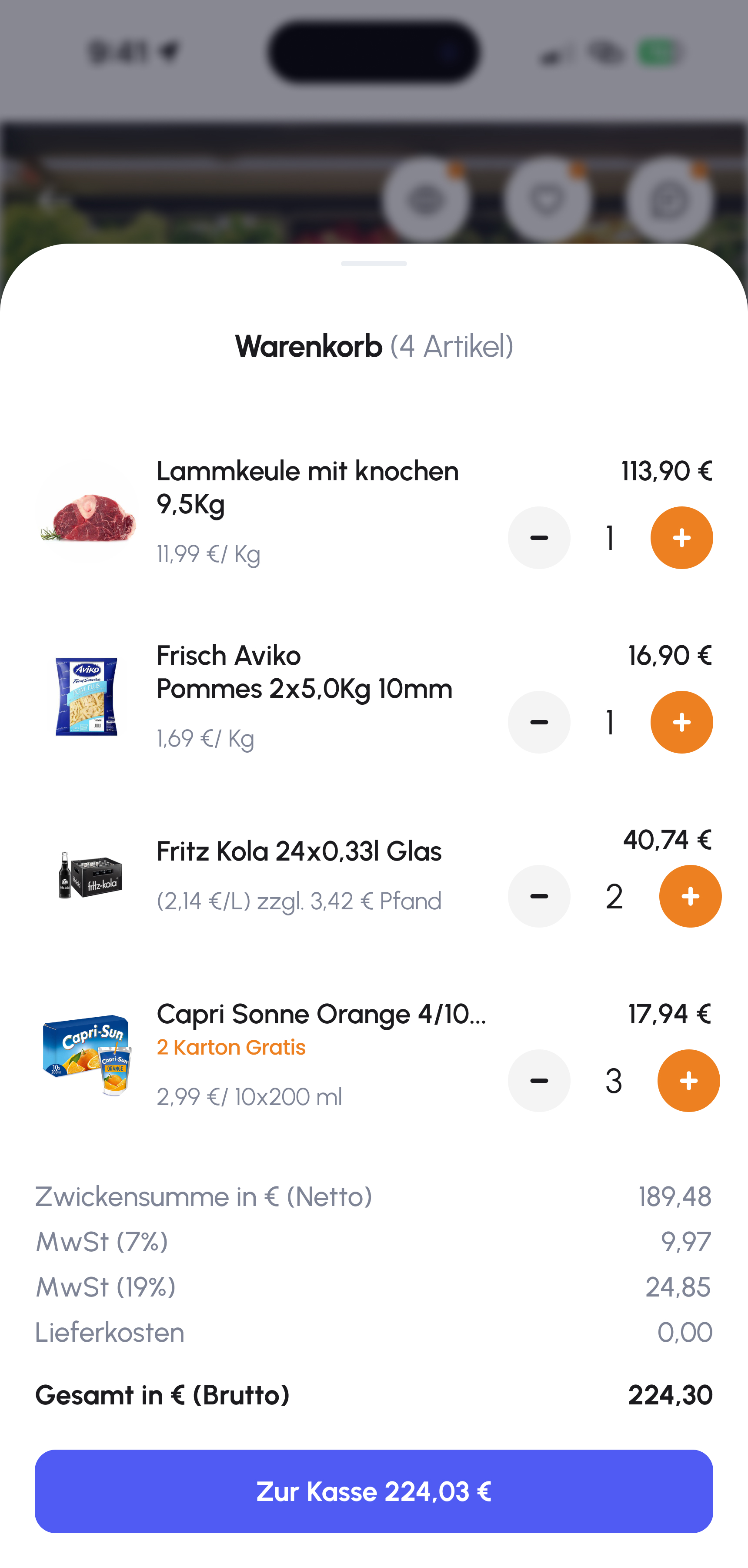Open Lammkeule mit knochen 9,5Kg item
The height and width of the screenshot is (1568, 748).
tap(307, 487)
